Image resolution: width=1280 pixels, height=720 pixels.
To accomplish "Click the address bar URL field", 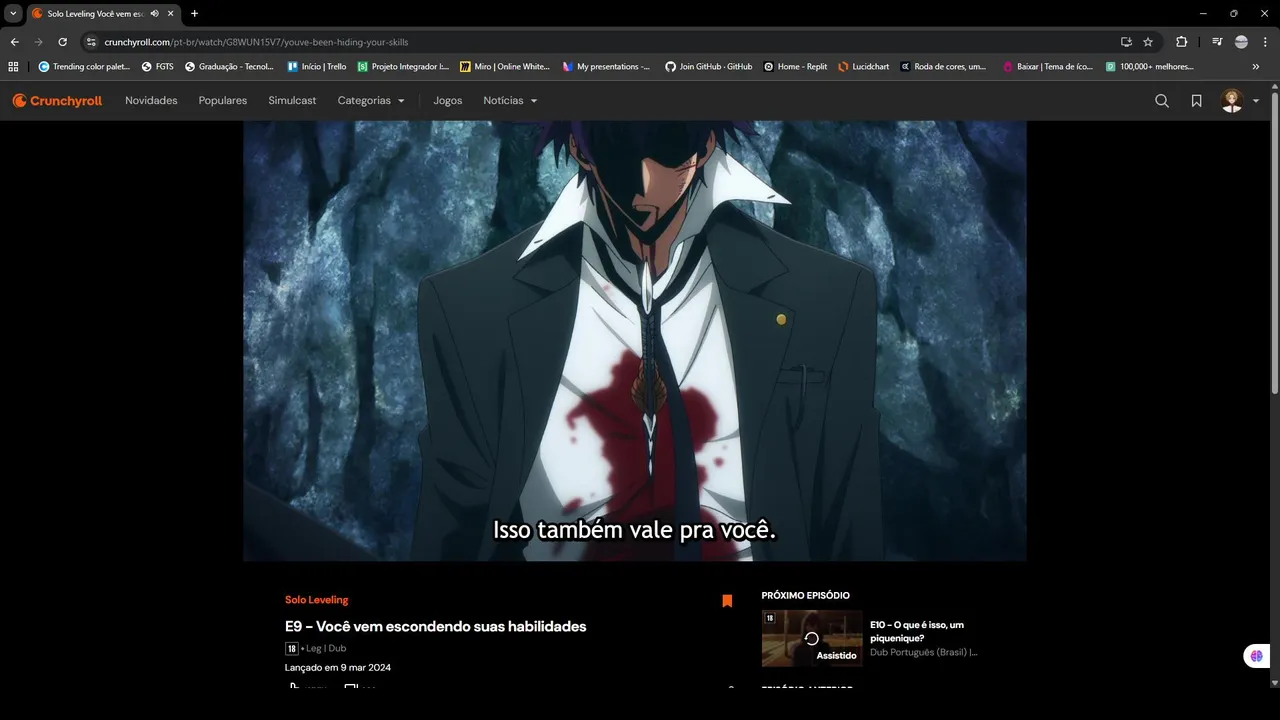I will tap(600, 42).
